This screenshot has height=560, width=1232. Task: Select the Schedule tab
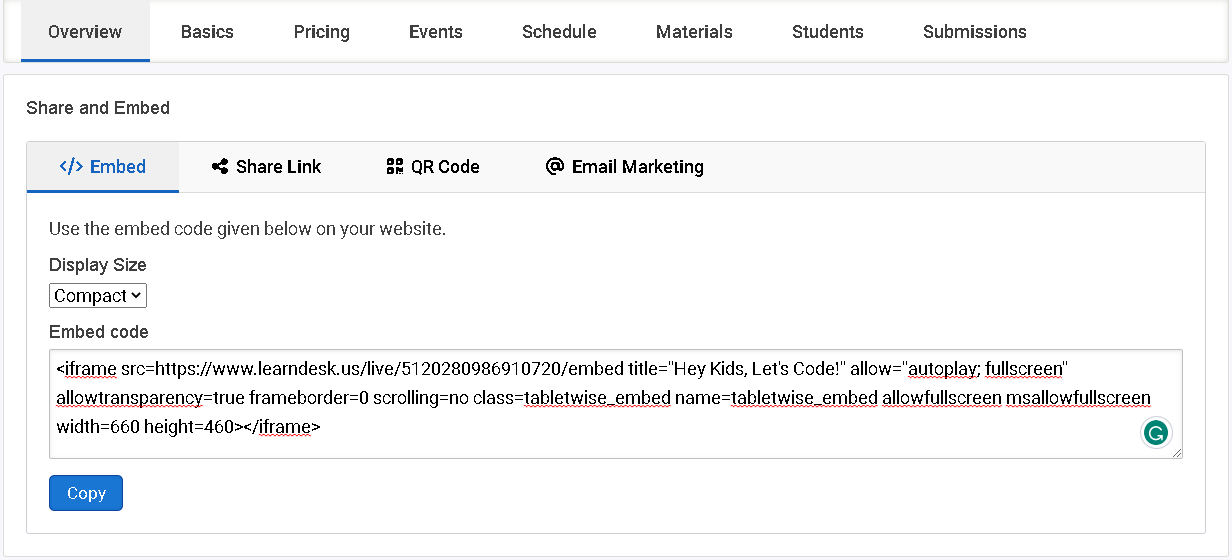pos(559,32)
